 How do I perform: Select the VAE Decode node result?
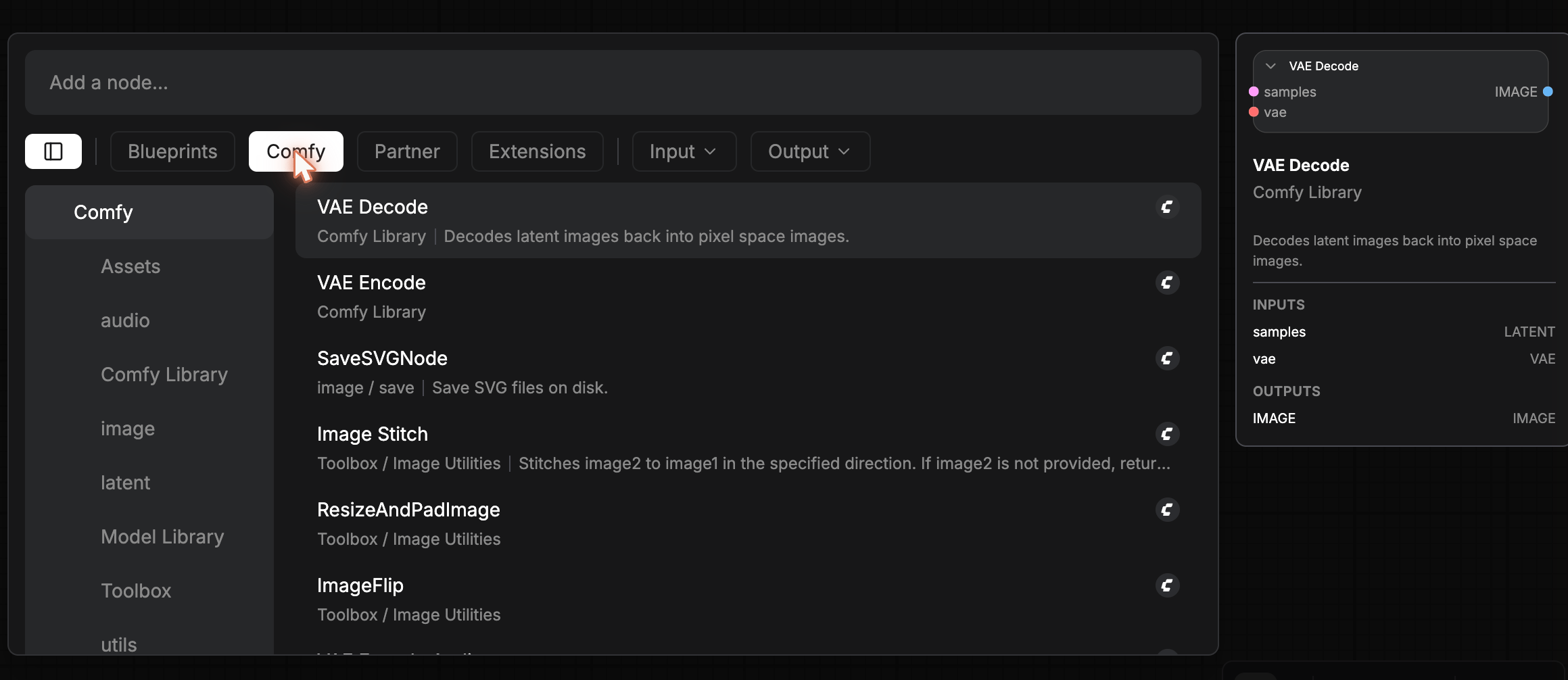coord(748,220)
